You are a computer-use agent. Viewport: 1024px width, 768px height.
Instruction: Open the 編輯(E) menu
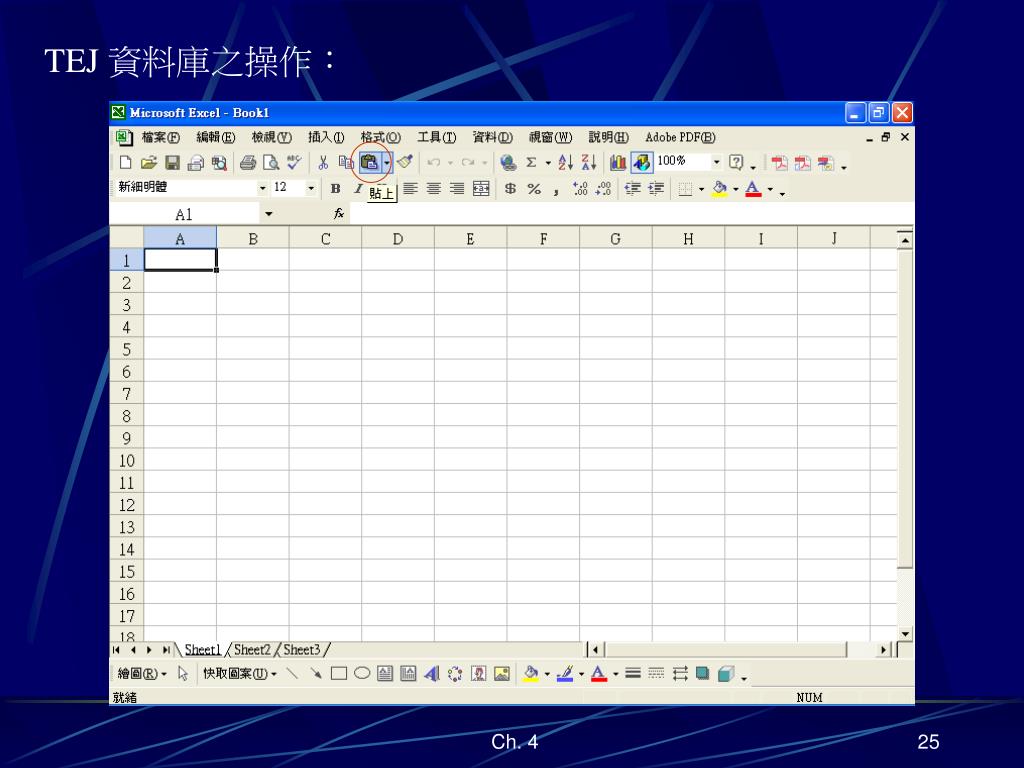pyautogui.click(x=216, y=137)
